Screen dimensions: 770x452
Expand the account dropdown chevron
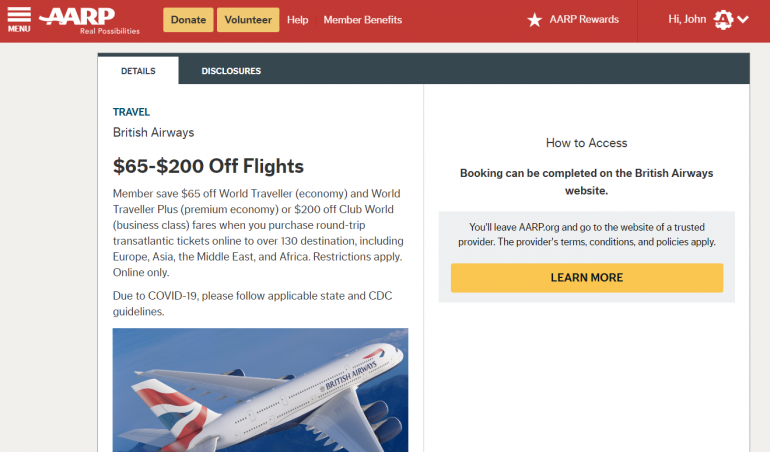tap(742, 20)
